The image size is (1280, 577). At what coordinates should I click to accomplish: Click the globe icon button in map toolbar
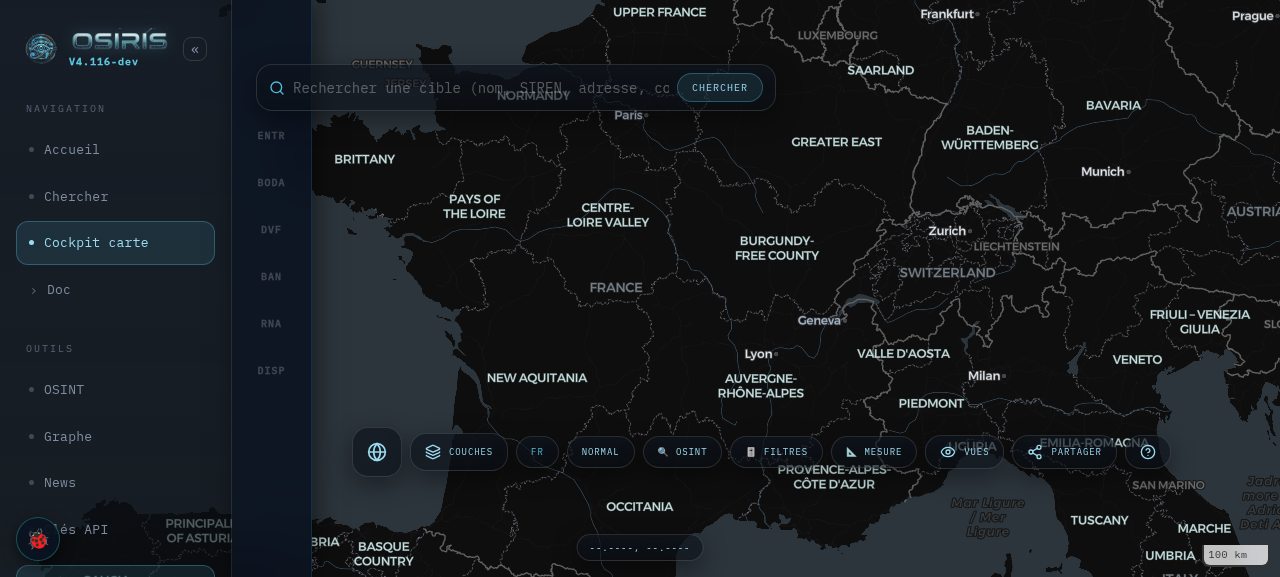coord(377,452)
